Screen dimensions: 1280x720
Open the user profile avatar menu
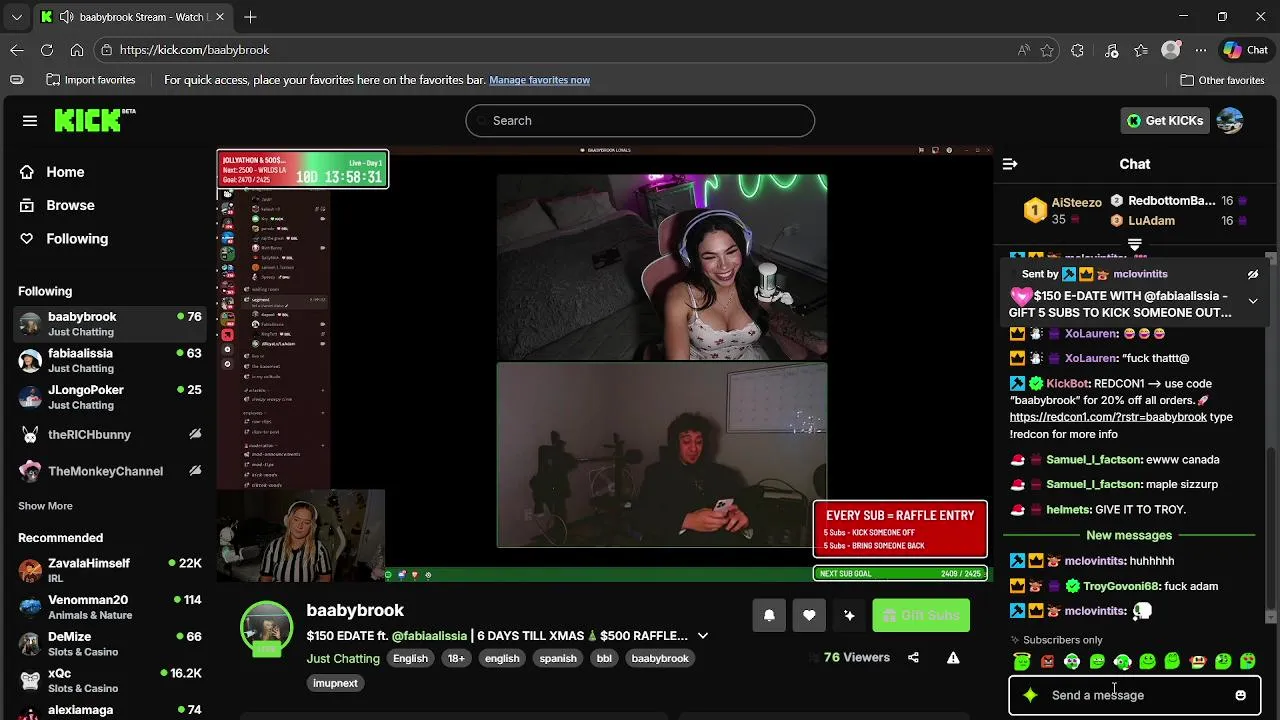pos(1230,120)
